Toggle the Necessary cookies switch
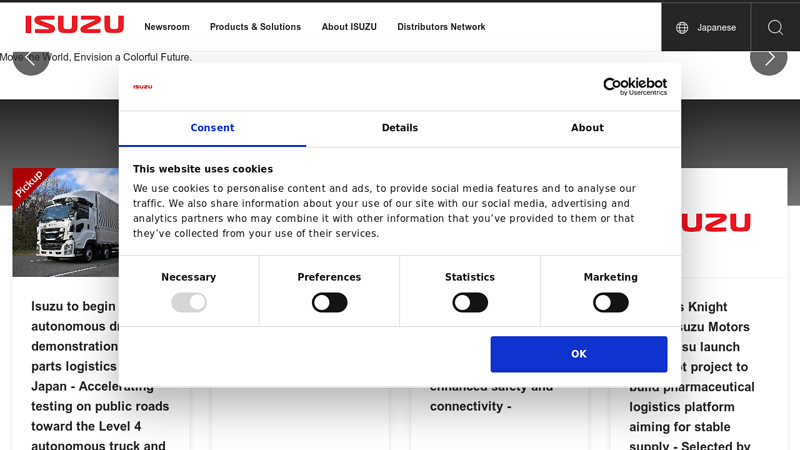This screenshot has width=800, height=450. (189, 303)
